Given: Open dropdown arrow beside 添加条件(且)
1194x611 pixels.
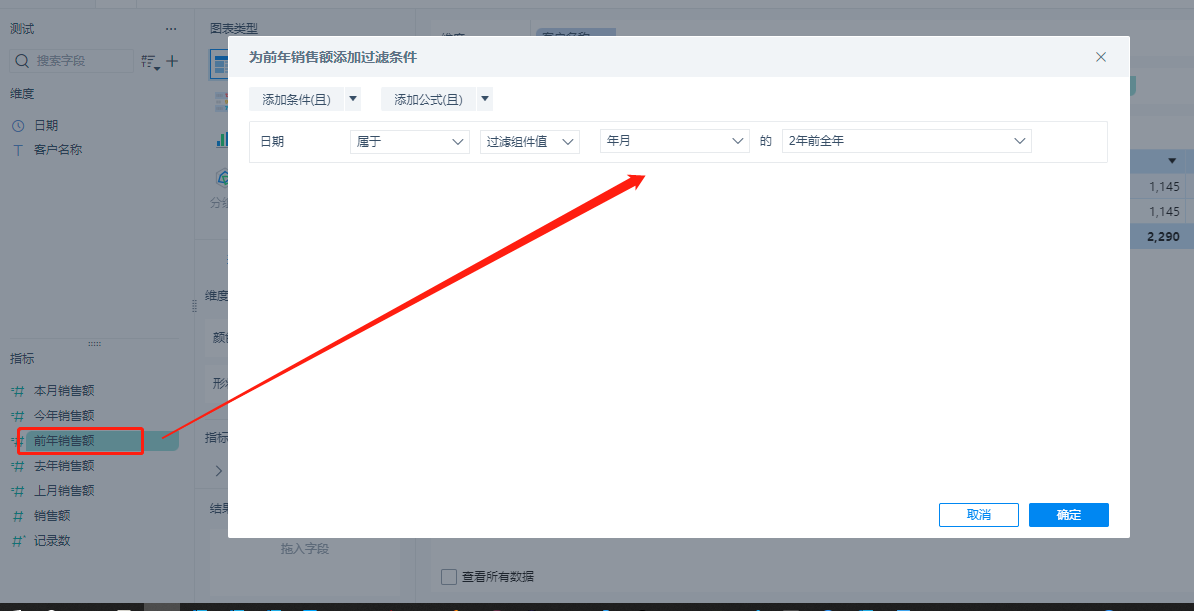Looking at the screenshot, I should 353,99.
